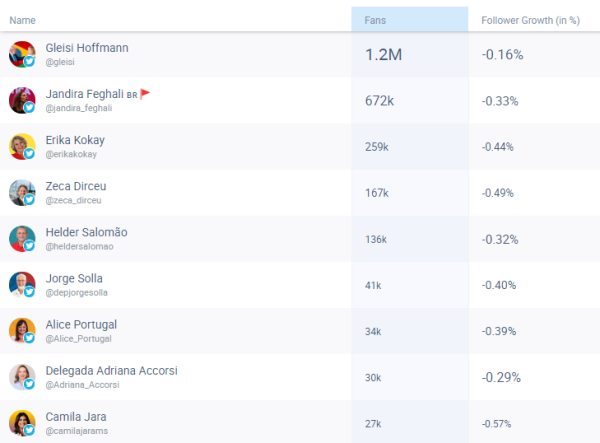Open Gleisi Hoffmann profile name link
Image resolution: width=600 pixels, height=443 pixels.
(x=87, y=48)
